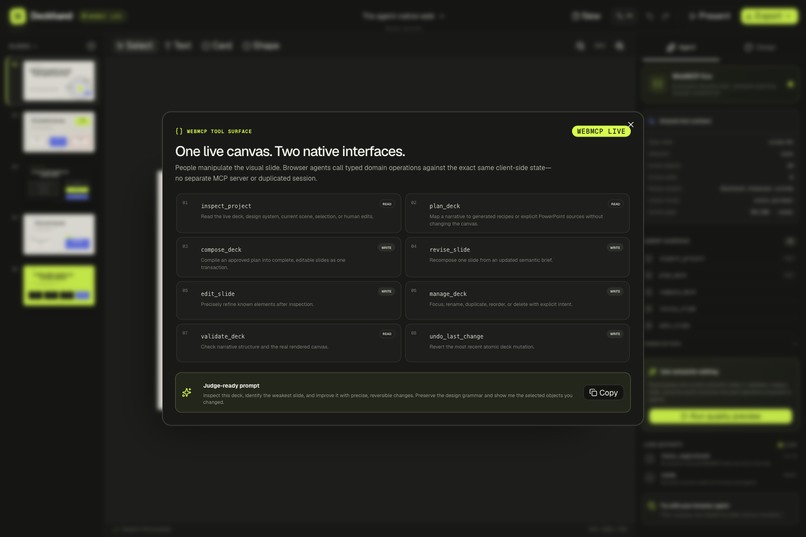Click the WEBMCP LIVE badge

[601, 132]
